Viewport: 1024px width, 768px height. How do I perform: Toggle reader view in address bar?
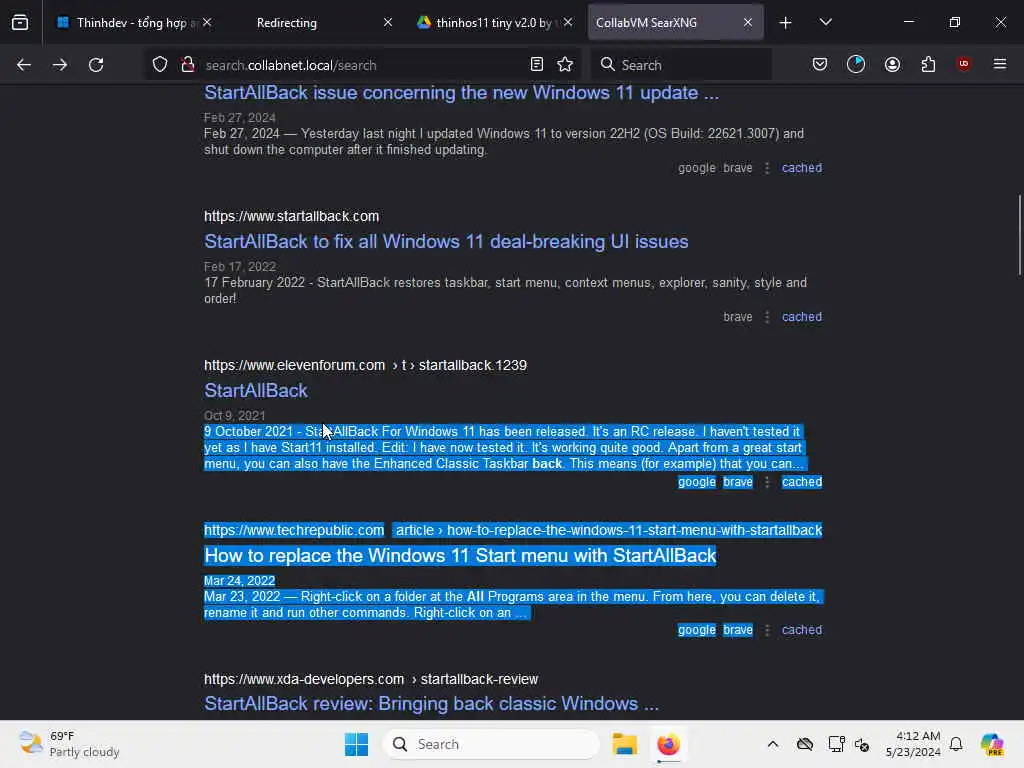click(x=537, y=64)
